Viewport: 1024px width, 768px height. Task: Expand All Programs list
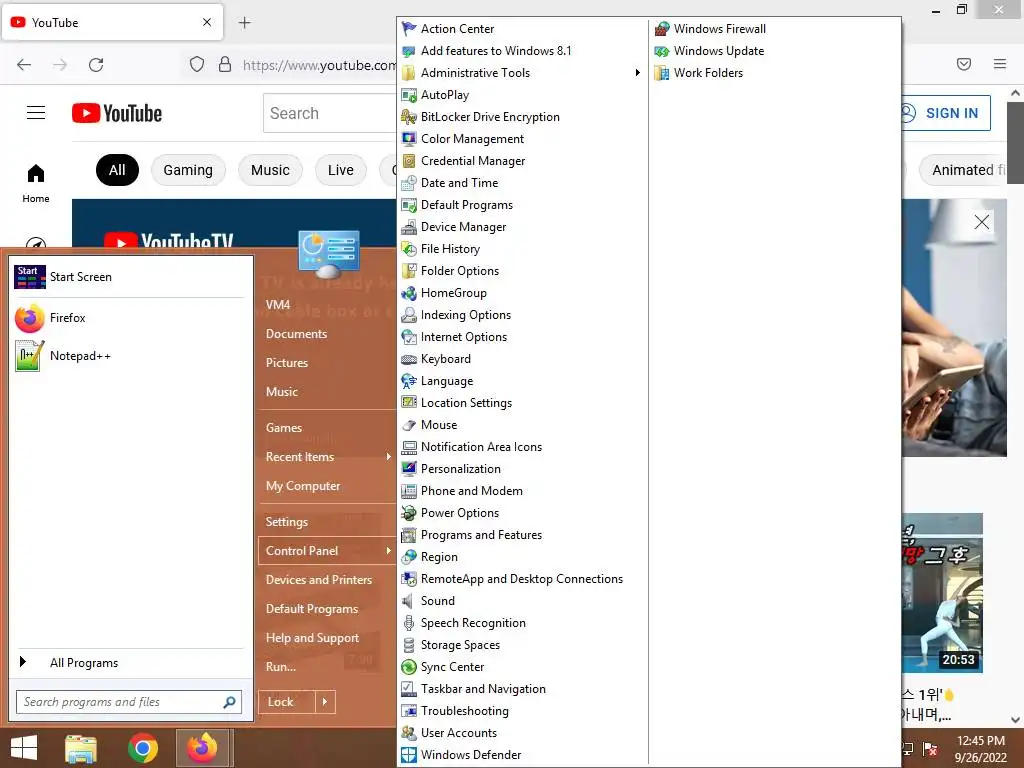[84, 663]
